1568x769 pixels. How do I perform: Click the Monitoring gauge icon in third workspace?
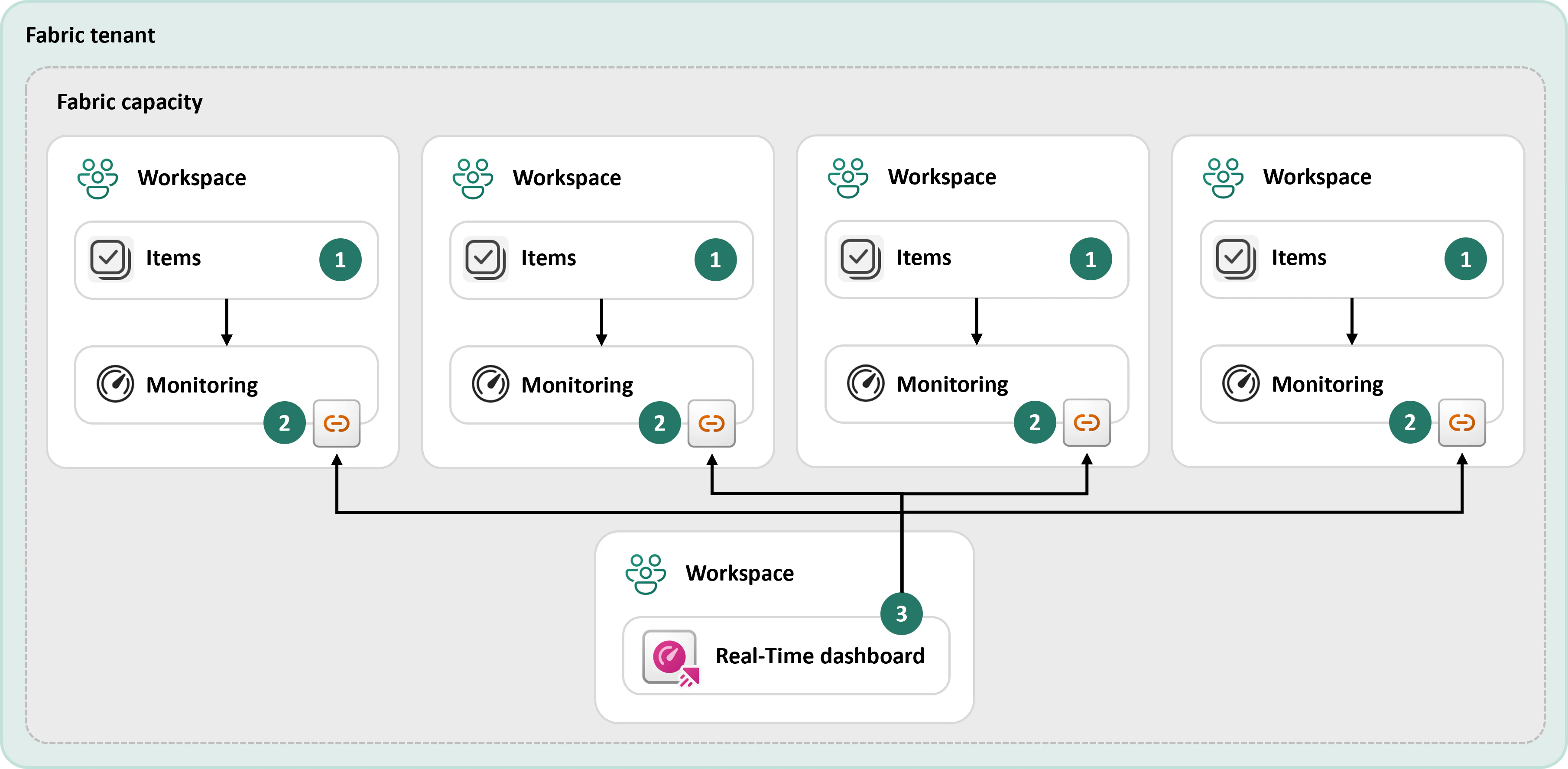[866, 383]
